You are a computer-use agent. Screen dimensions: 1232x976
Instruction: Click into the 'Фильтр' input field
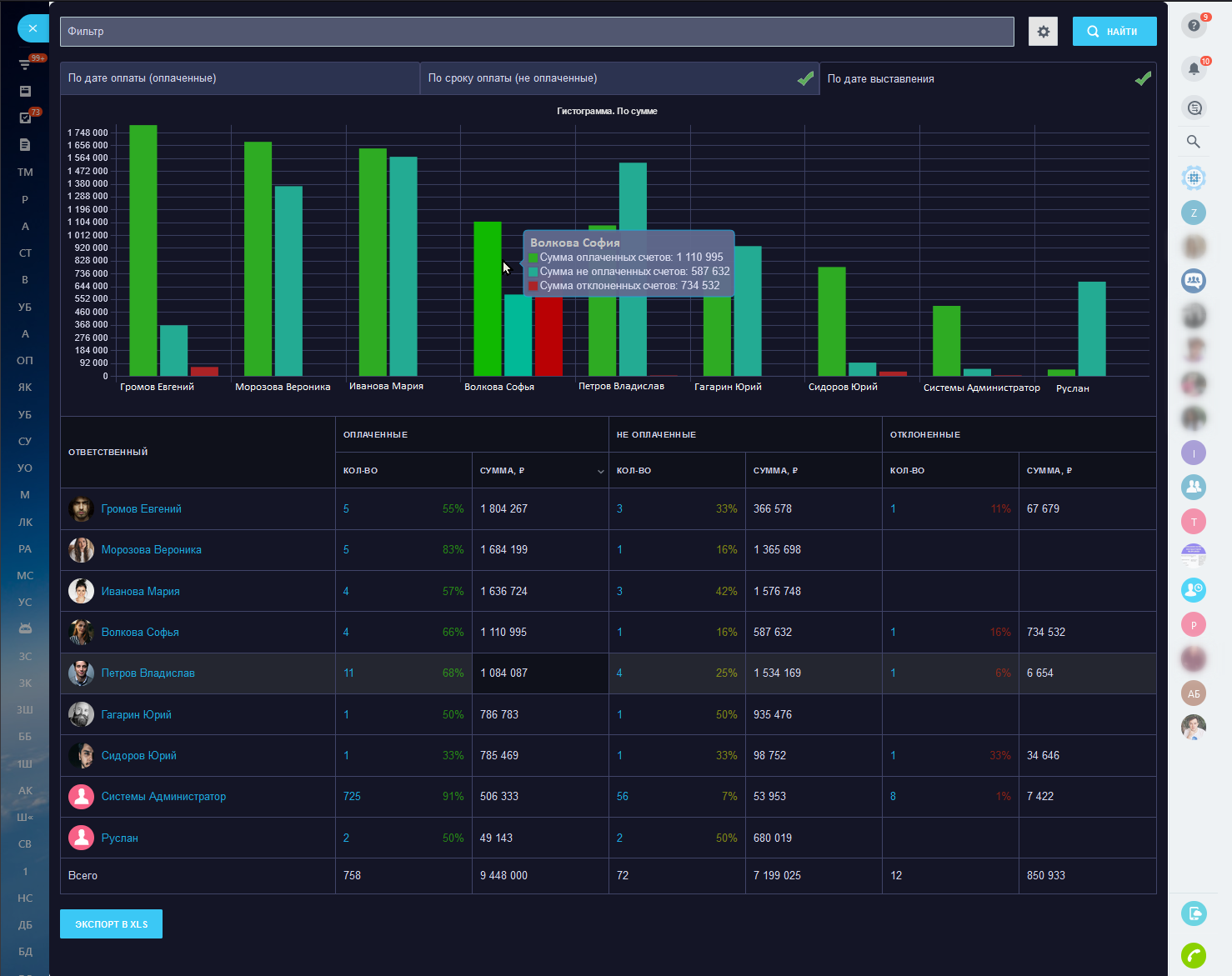click(536, 32)
